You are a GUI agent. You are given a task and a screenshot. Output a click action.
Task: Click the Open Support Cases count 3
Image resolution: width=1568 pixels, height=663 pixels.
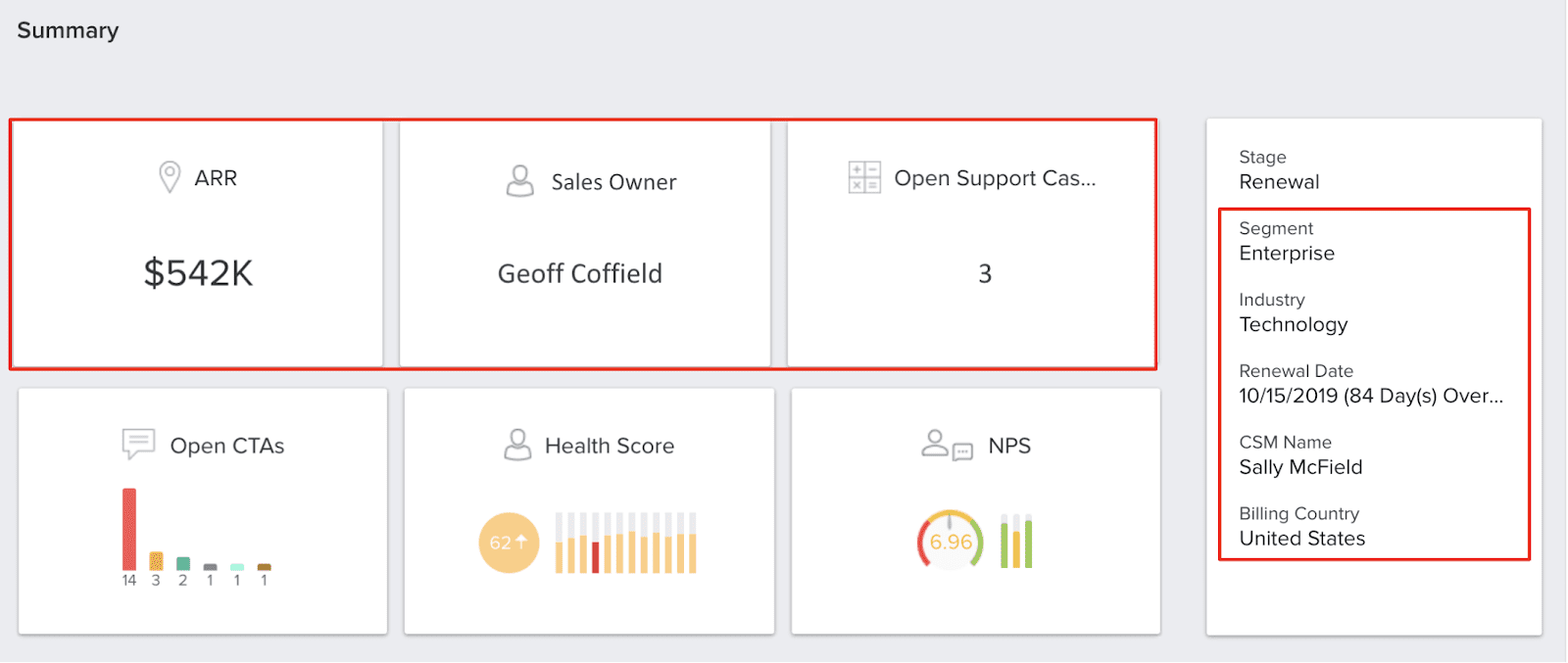coord(985,274)
